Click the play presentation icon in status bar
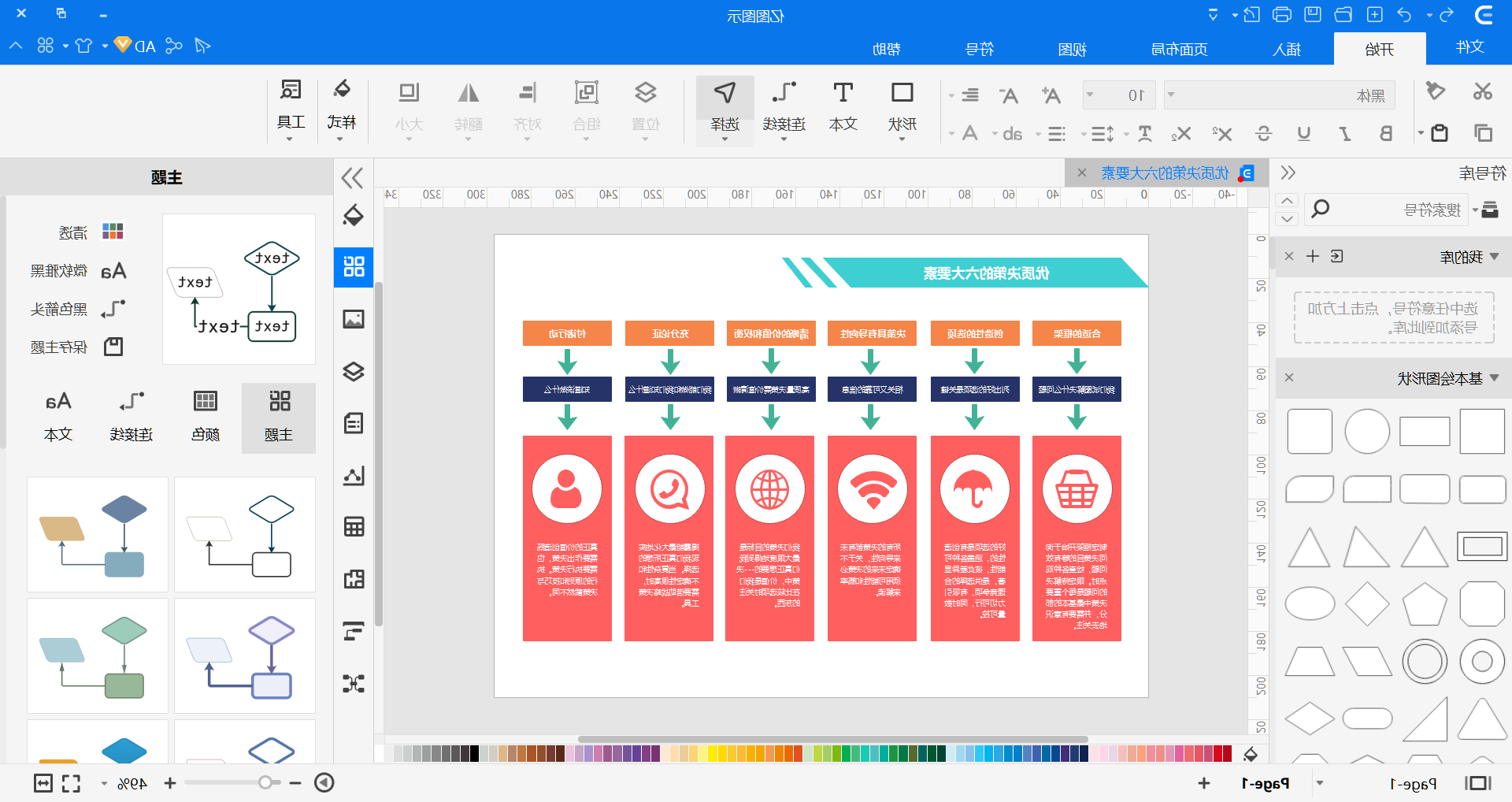Screen dimensions: 1512x802 tap(324, 782)
